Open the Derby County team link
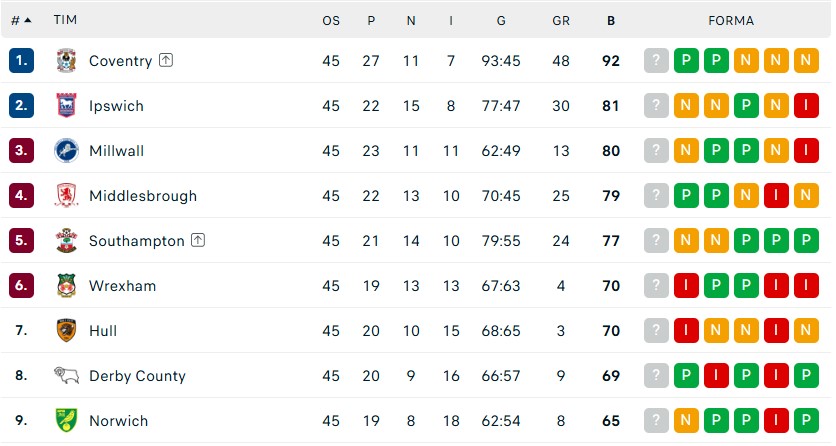Screen dimensions: 836x446 [137, 376]
